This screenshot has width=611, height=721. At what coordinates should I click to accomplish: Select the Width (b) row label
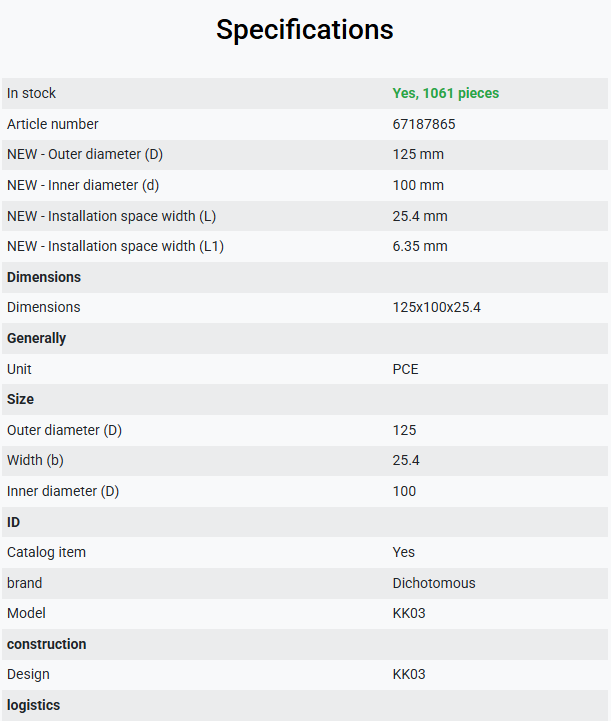[35, 460]
